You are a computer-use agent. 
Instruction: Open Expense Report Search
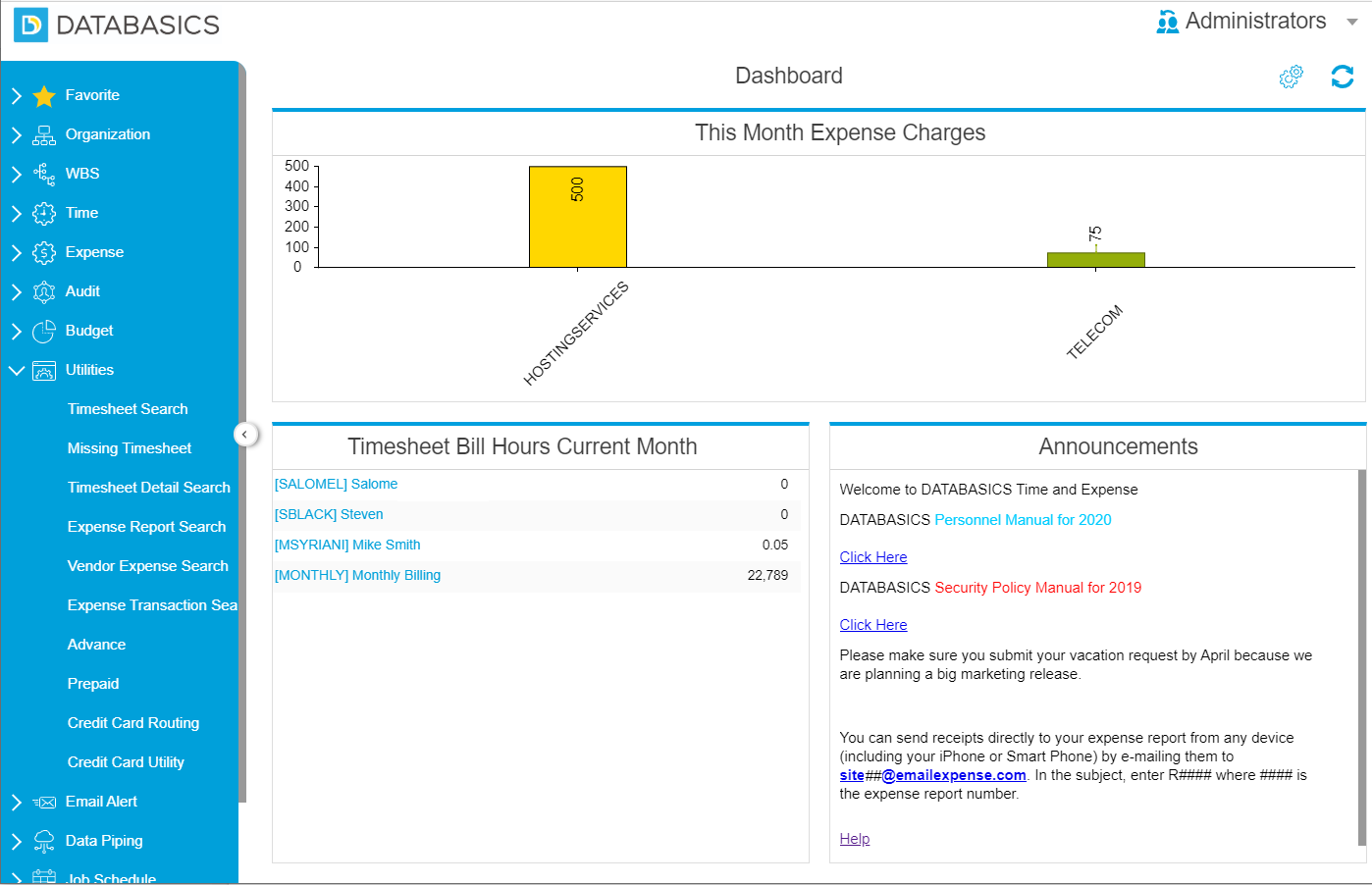[146, 527]
